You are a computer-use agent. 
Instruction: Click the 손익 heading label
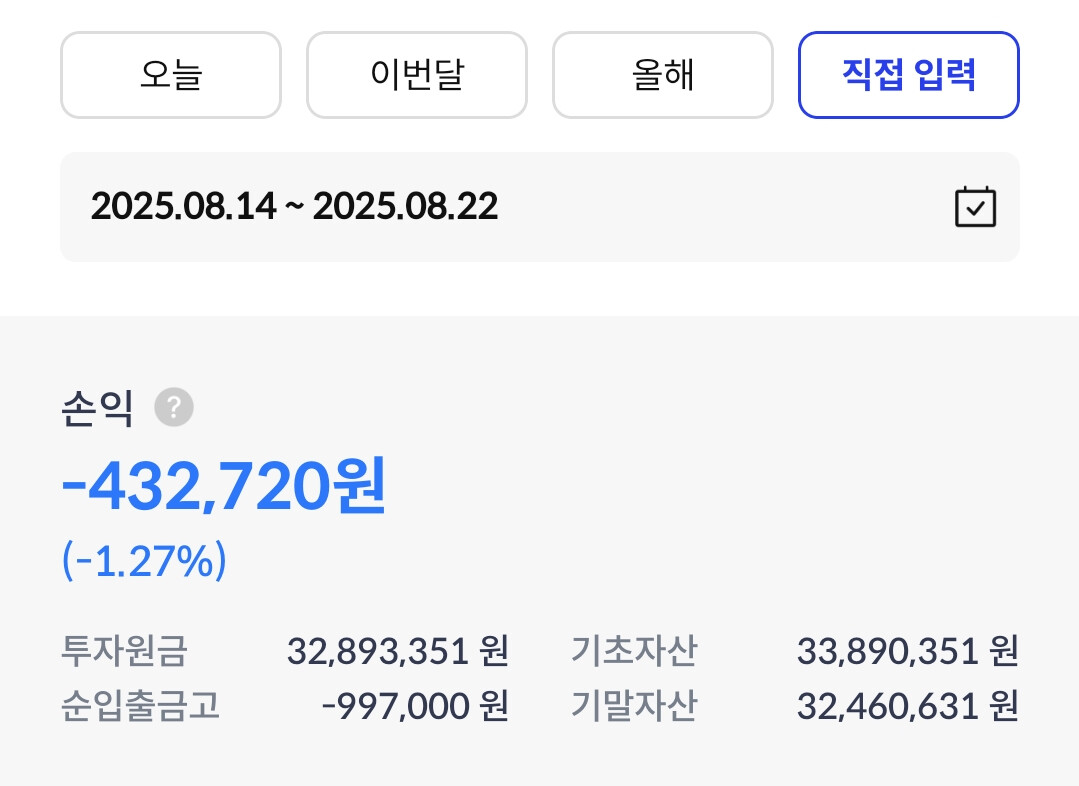97,409
